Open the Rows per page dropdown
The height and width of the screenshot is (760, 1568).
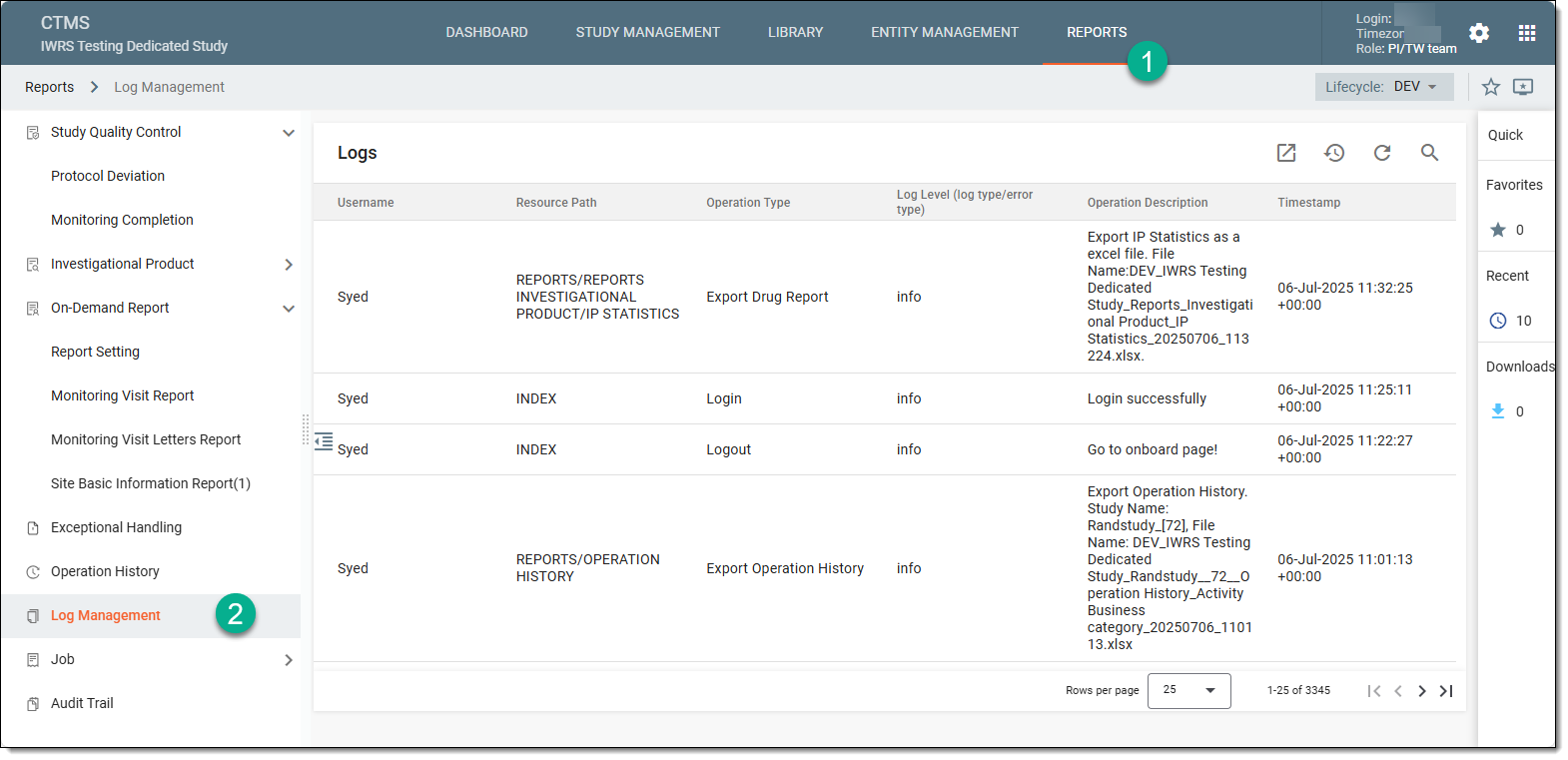coord(1189,690)
